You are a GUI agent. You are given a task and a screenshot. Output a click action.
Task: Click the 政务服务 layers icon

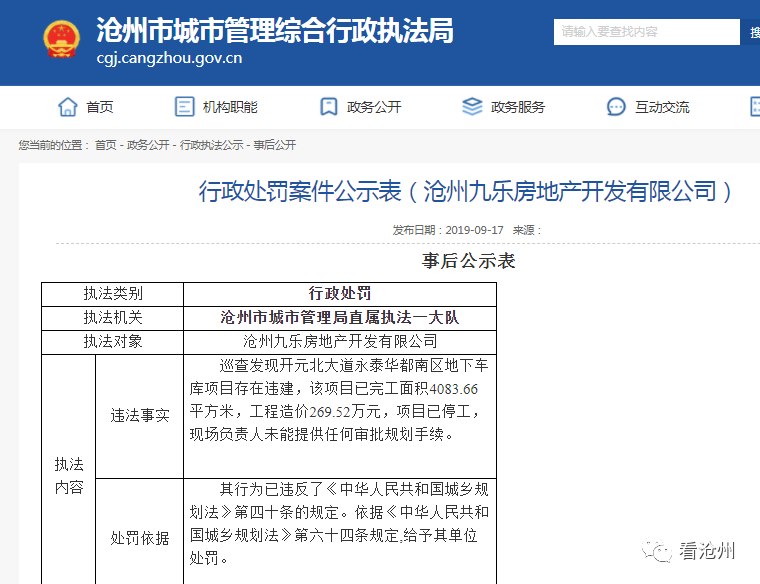pyautogui.click(x=472, y=107)
